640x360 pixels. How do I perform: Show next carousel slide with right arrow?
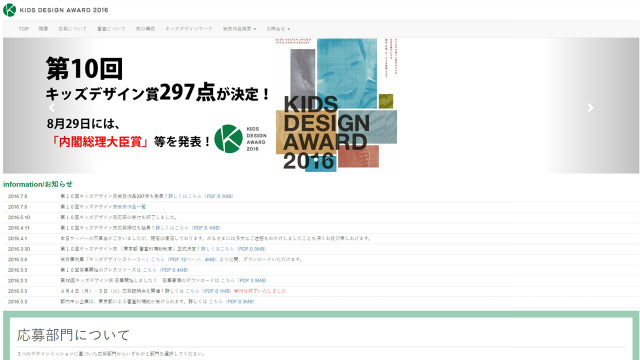tap(590, 108)
